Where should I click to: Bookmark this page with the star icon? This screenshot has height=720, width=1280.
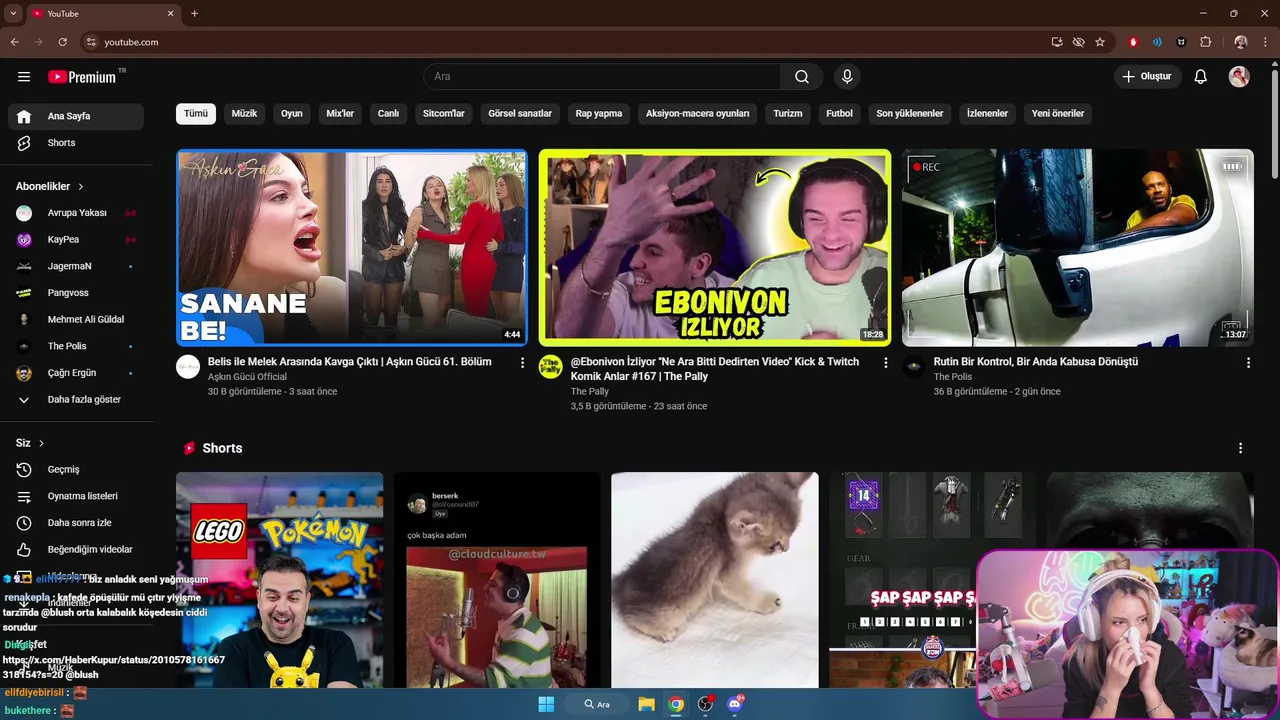coord(1100,42)
